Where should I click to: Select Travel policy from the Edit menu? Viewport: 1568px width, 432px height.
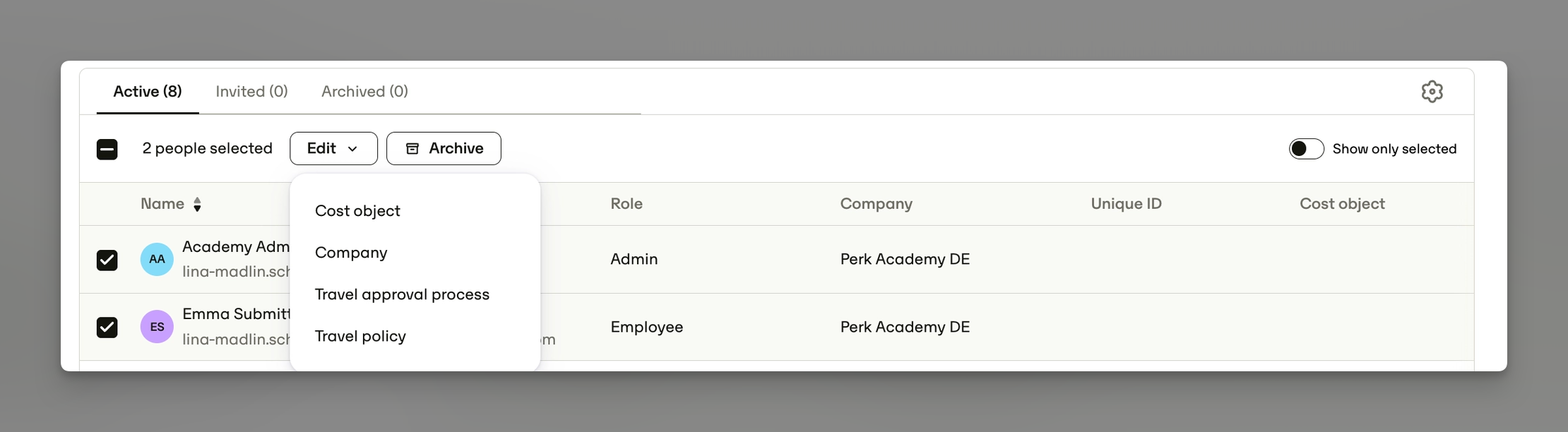pyautogui.click(x=360, y=336)
